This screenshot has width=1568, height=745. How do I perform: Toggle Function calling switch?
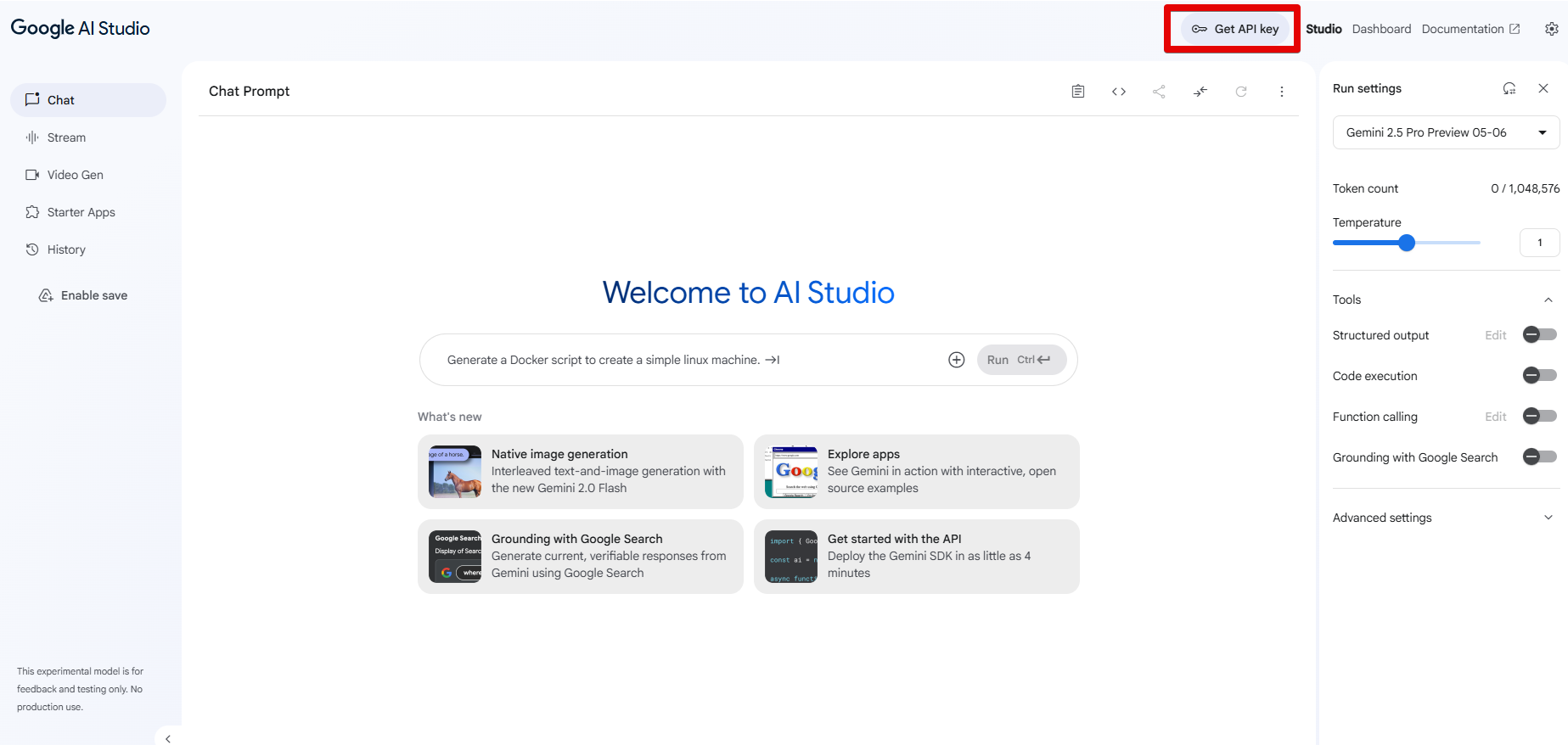click(x=1539, y=416)
